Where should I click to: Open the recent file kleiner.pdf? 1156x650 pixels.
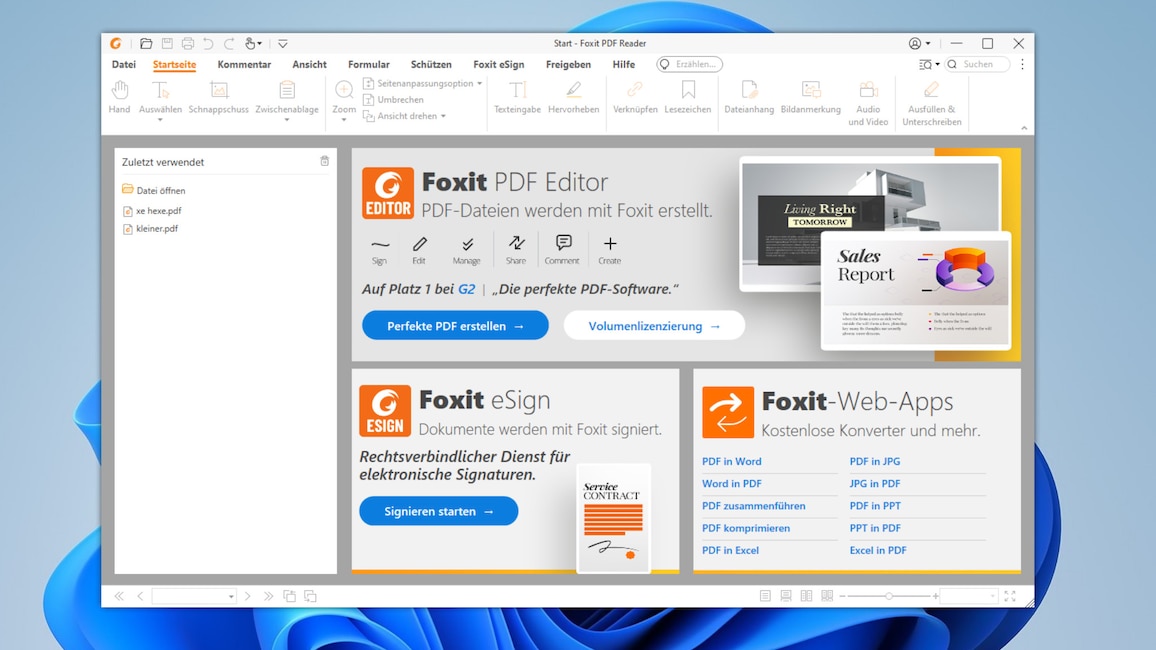pyautogui.click(x=157, y=228)
